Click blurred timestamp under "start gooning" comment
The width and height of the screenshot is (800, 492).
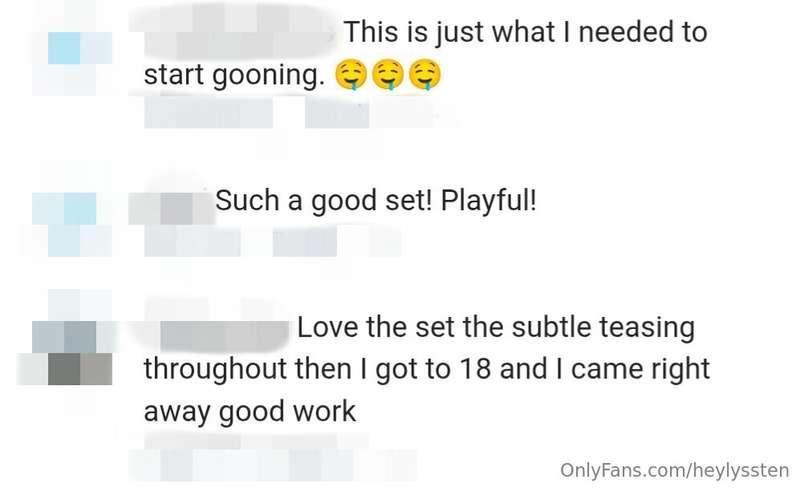coord(208,112)
